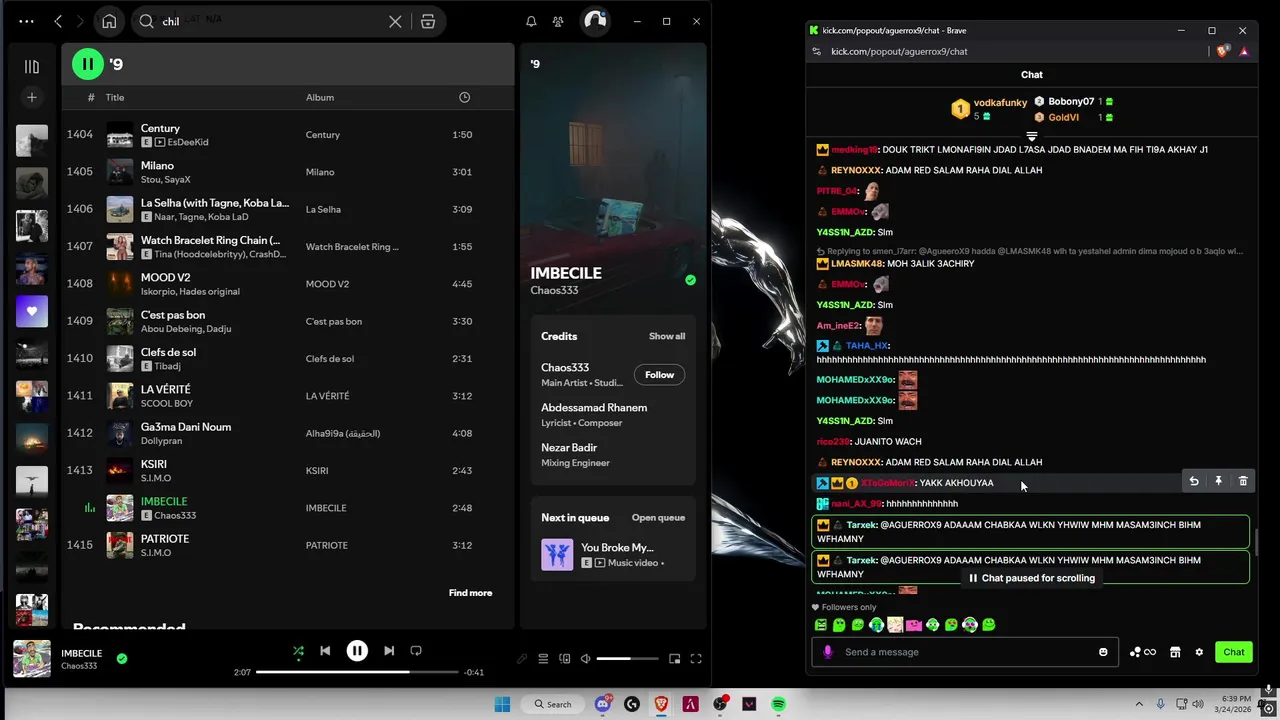Toggle saved check beside IMBECILE in panel
Screen dimensions: 1280x720
click(690, 280)
